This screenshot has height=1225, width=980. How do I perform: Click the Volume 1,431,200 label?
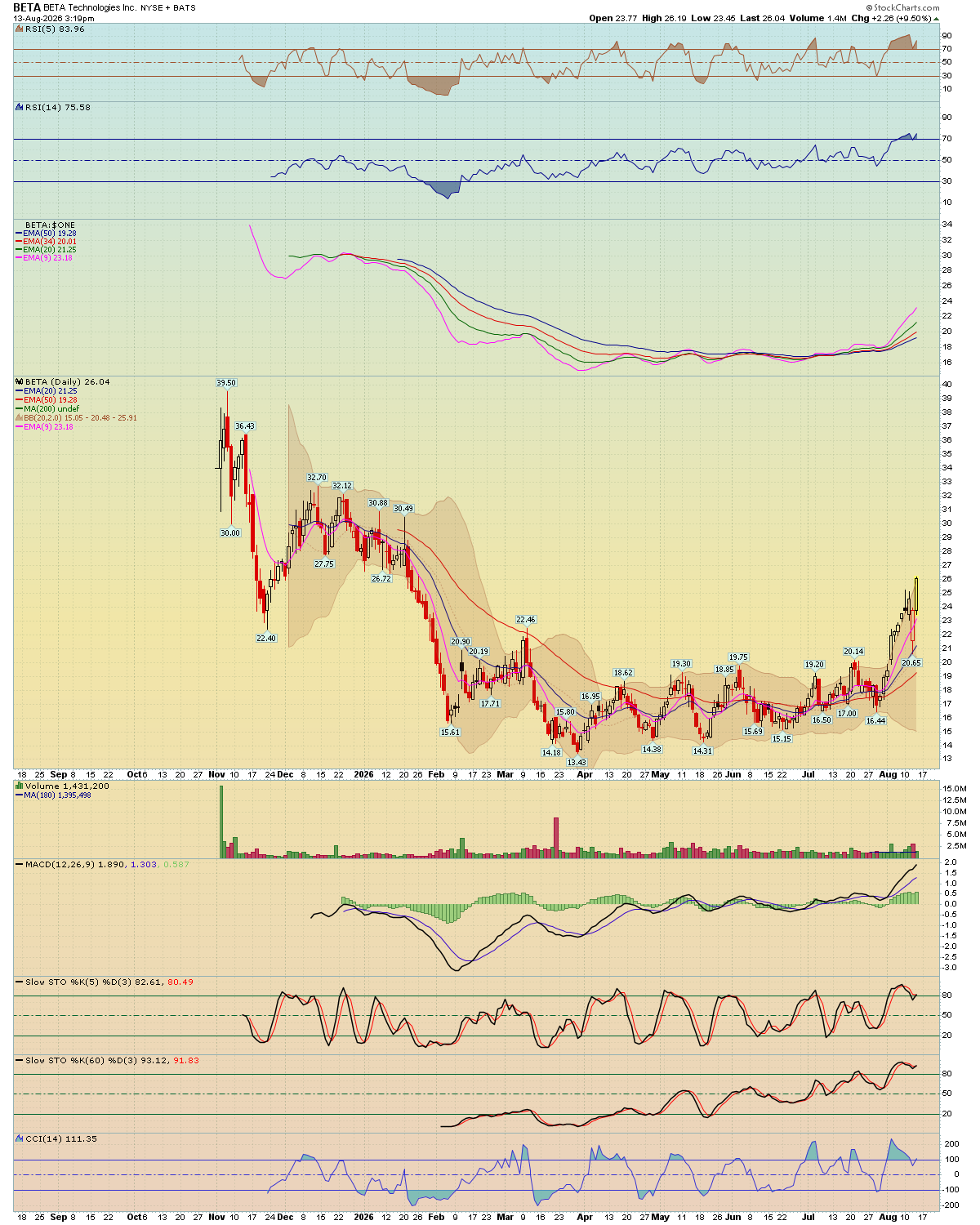[x=67, y=786]
